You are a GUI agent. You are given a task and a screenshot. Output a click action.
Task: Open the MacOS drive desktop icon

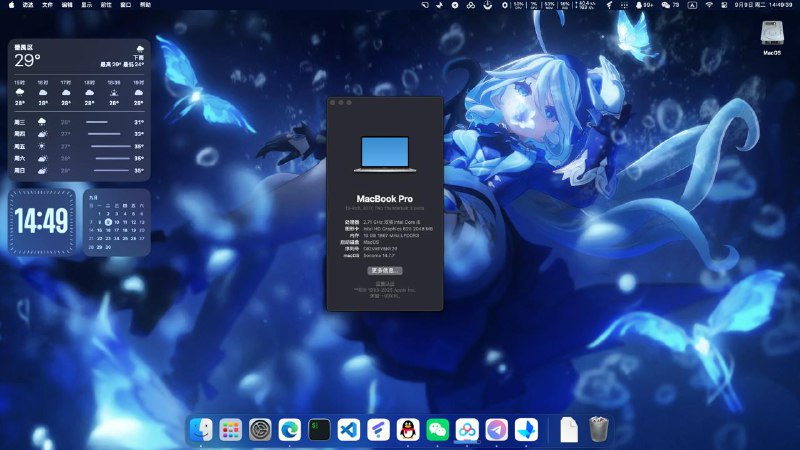[x=771, y=34]
